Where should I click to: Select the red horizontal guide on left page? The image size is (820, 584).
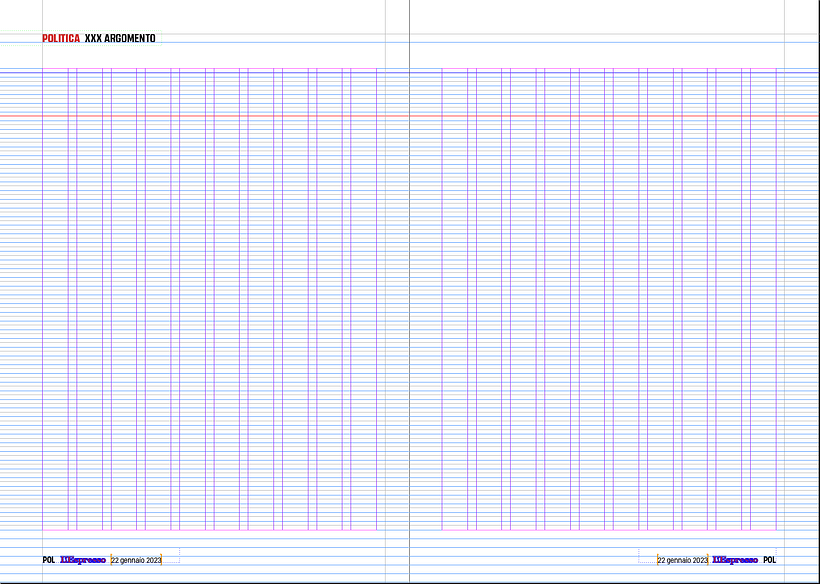(x=200, y=116)
